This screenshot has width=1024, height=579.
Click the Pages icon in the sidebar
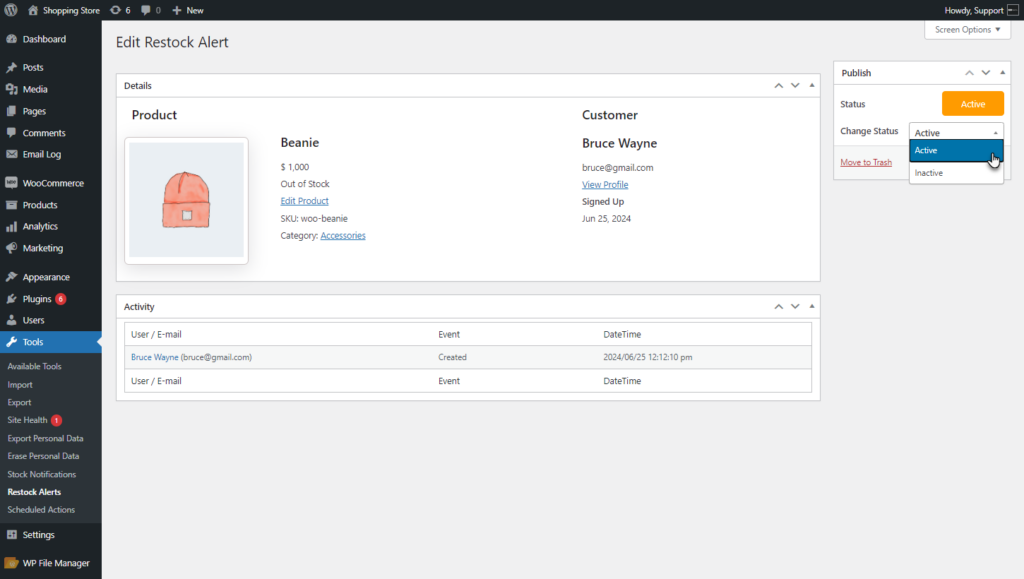click(12, 111)
